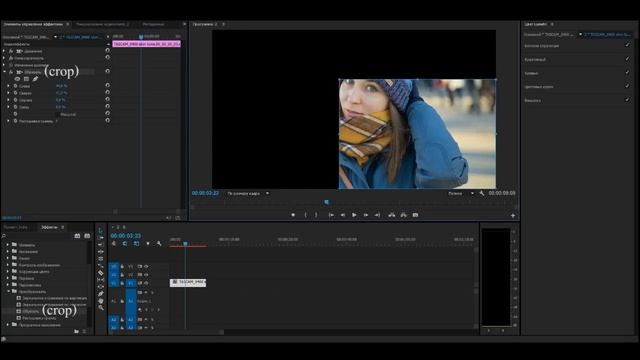Expand the first effects folder in Effects panel
640x360 pixels.
8,245
